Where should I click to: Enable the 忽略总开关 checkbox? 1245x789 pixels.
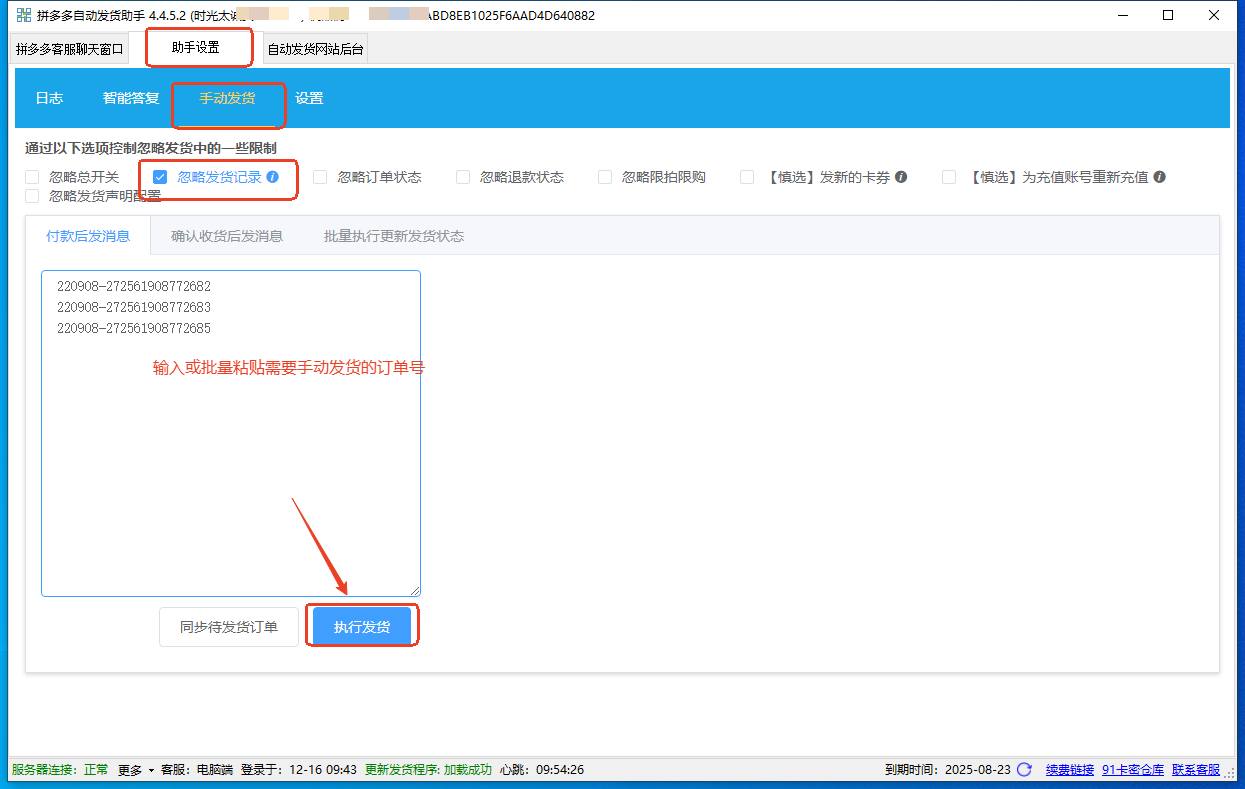[x=32, y=177]
